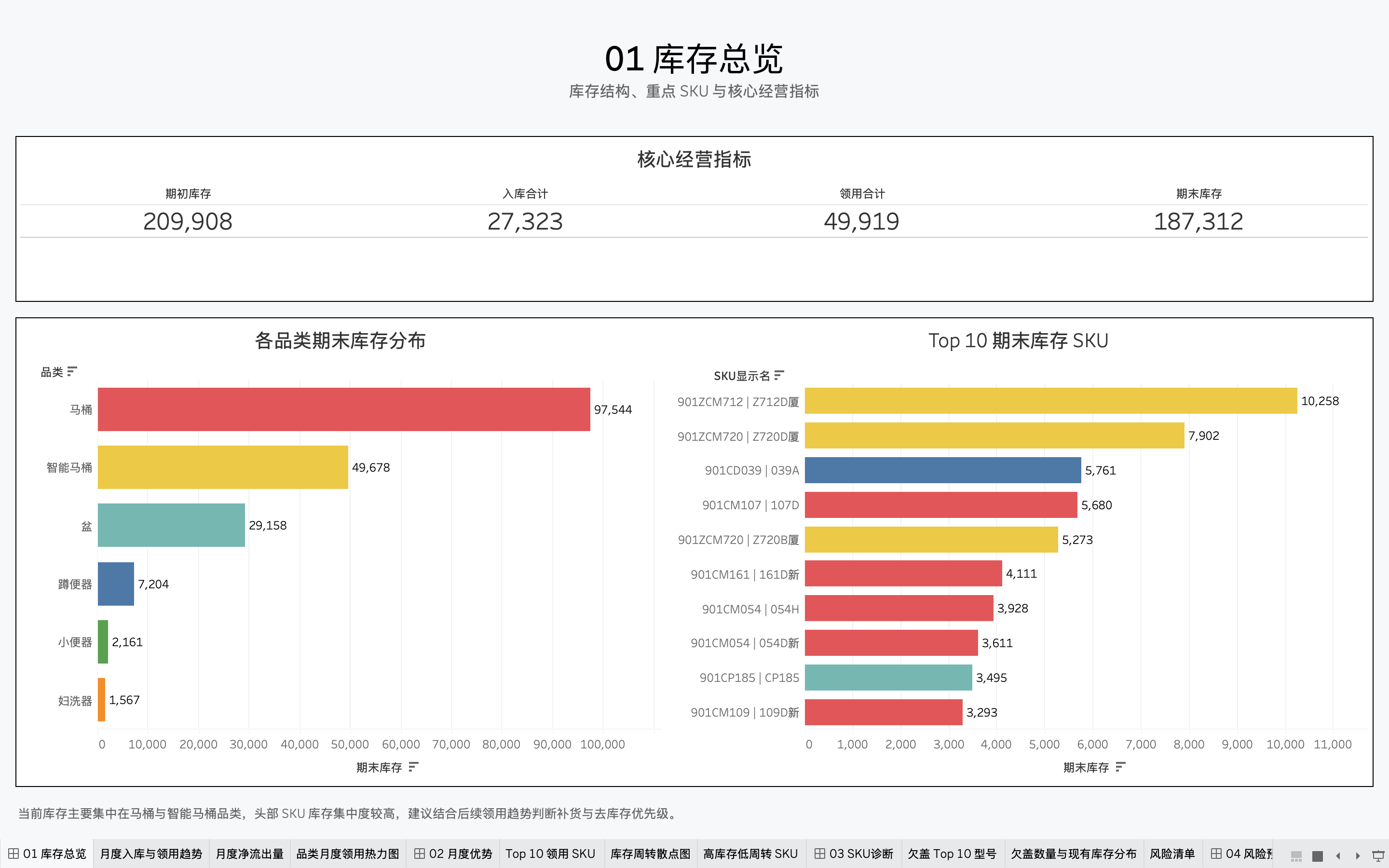The image size is (1389, 868).
Task: Click the blue 901CD039 | 039A bar
Action: [942, 470]
